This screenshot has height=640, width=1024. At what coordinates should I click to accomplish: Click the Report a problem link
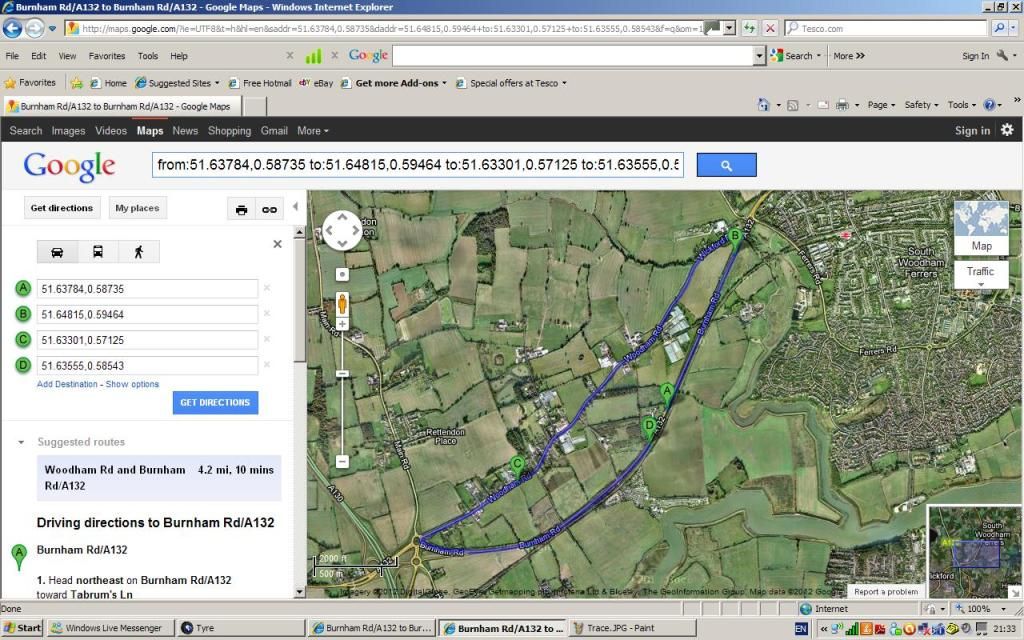click(x=886, y=592)
